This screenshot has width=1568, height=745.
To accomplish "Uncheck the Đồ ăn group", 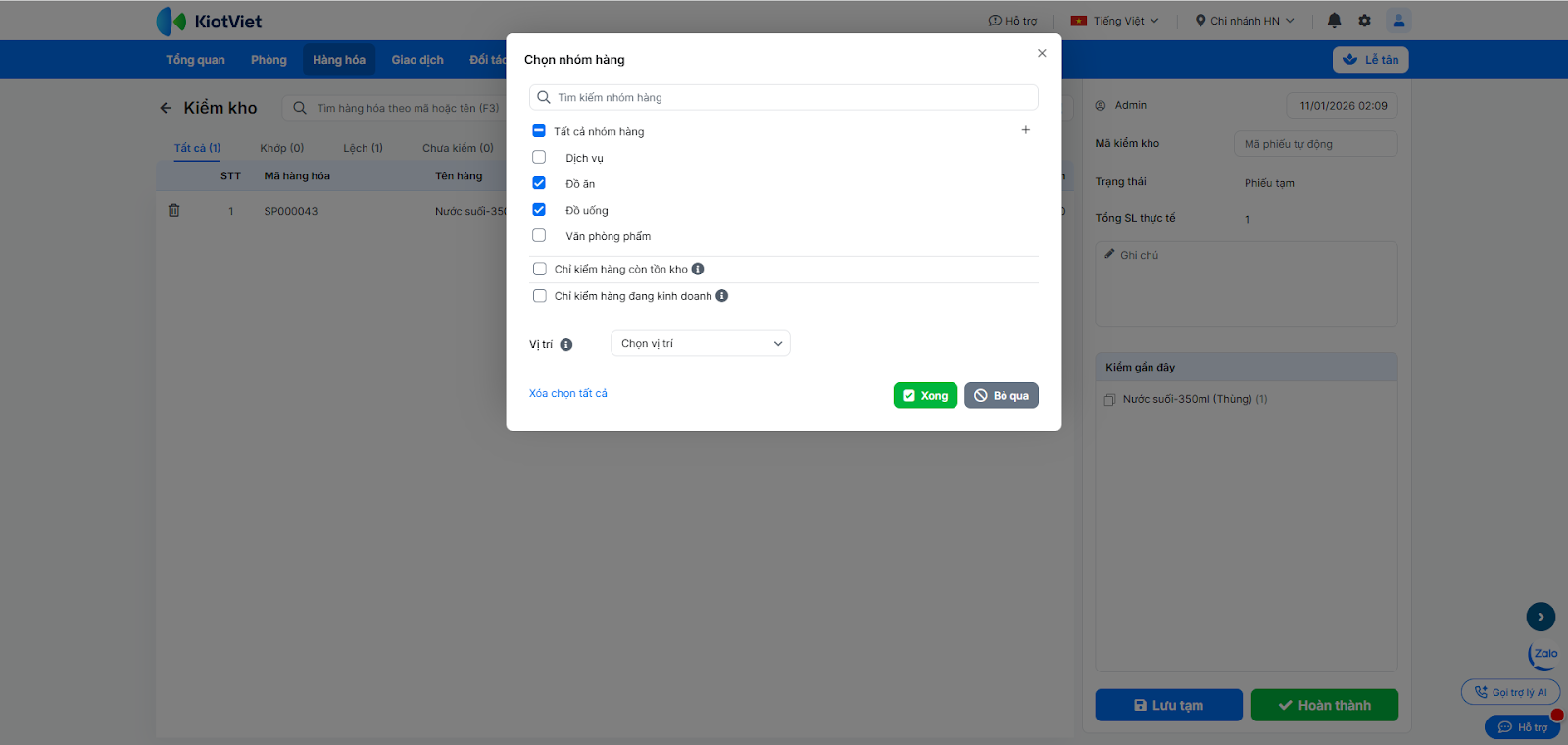I will tap(539, 183).
